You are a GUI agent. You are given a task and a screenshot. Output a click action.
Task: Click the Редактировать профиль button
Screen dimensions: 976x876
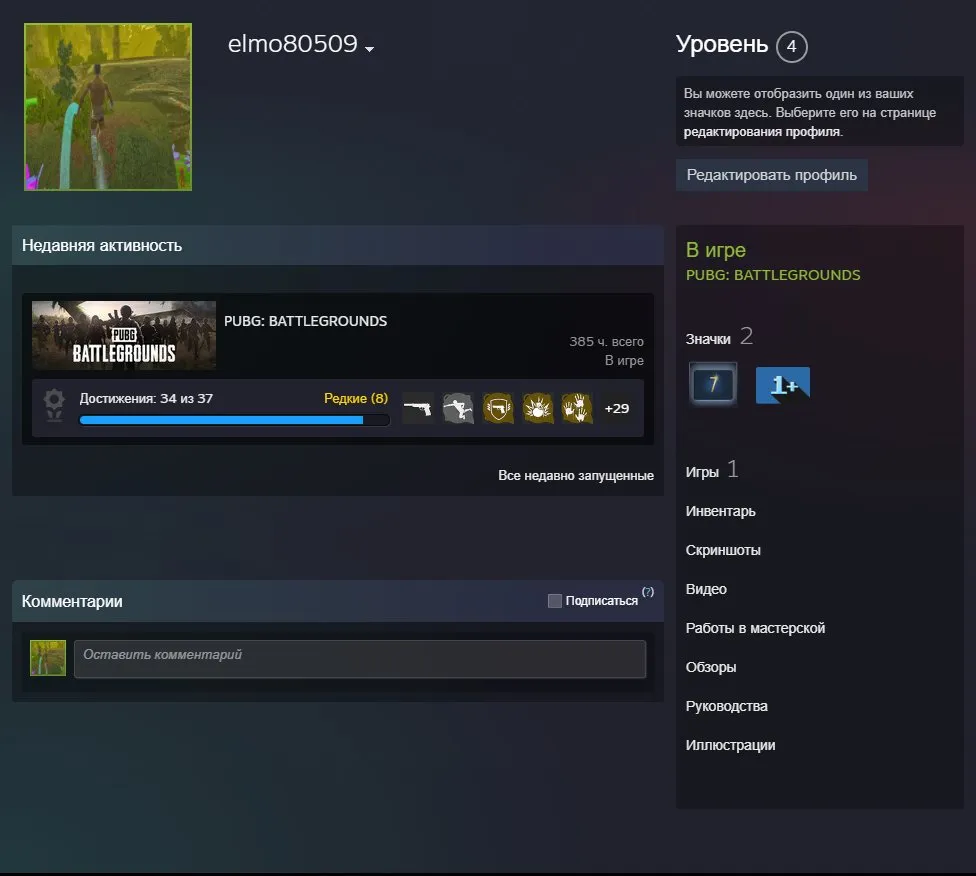click(x=772, y=175)
